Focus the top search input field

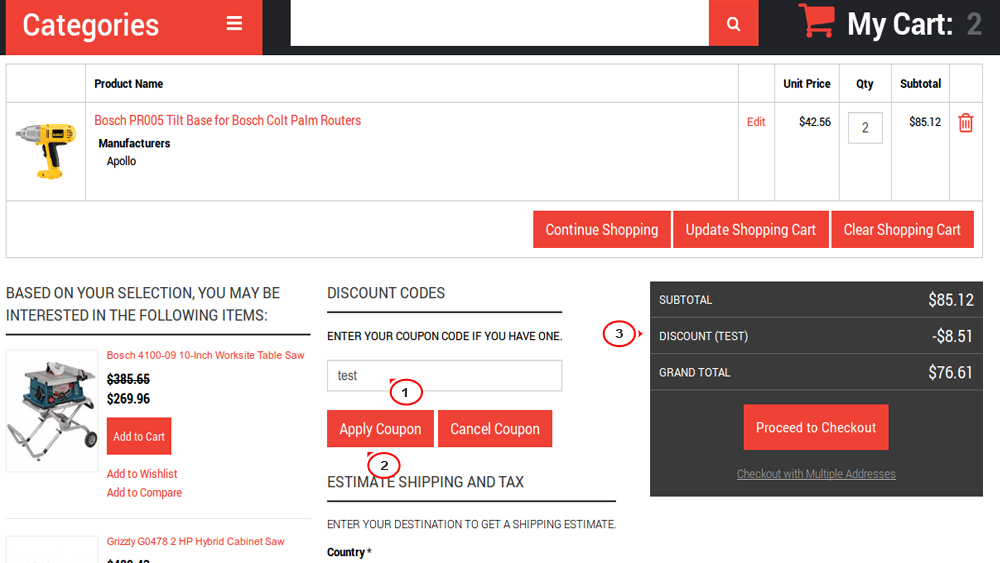(x=499, y=23)
